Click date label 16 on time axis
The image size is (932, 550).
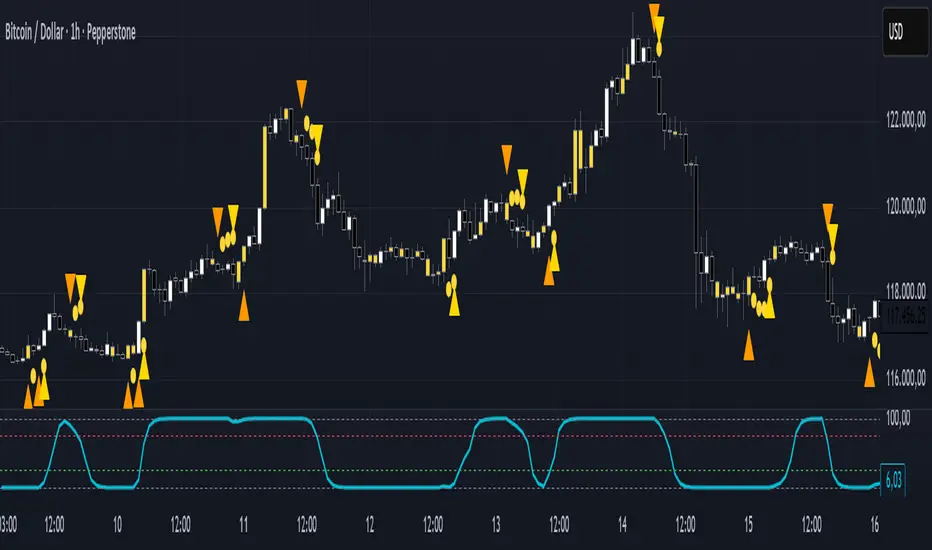874,524
